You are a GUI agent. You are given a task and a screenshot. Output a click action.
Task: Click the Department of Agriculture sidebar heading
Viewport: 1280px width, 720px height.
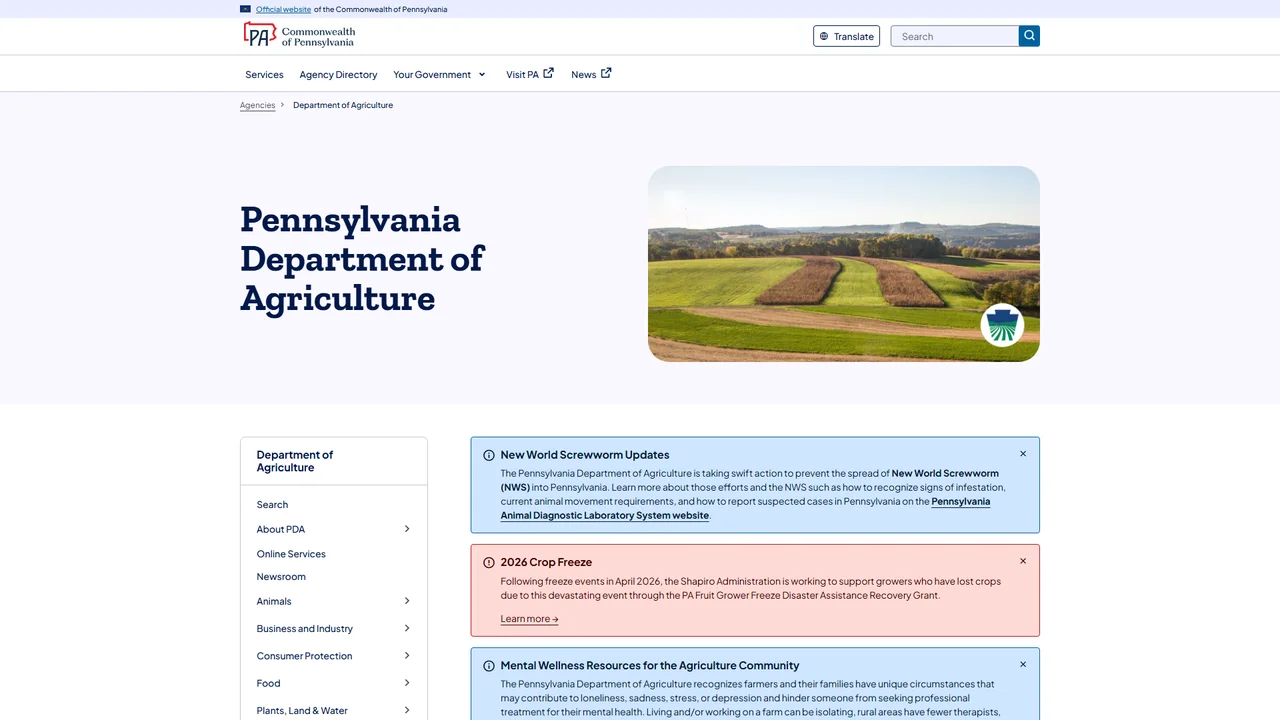[x=295, y=461]
